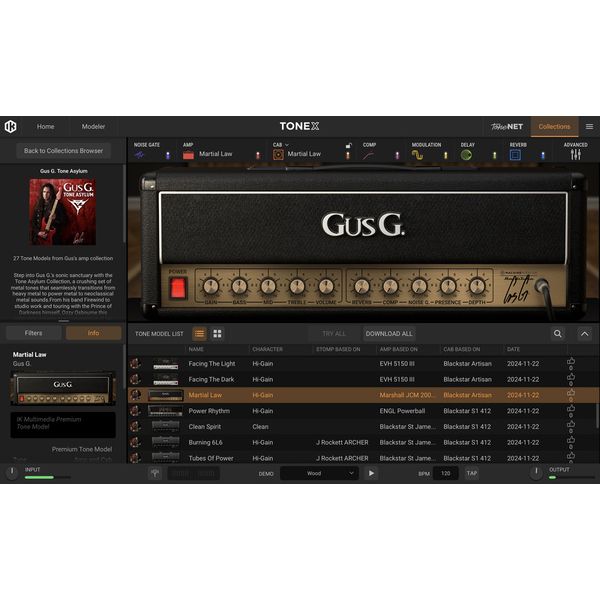The image size is (600, 600).
Task: Click Gus G avatar on Burning 6L6 row
Action: pyautogui.click(x=135, y=442)
